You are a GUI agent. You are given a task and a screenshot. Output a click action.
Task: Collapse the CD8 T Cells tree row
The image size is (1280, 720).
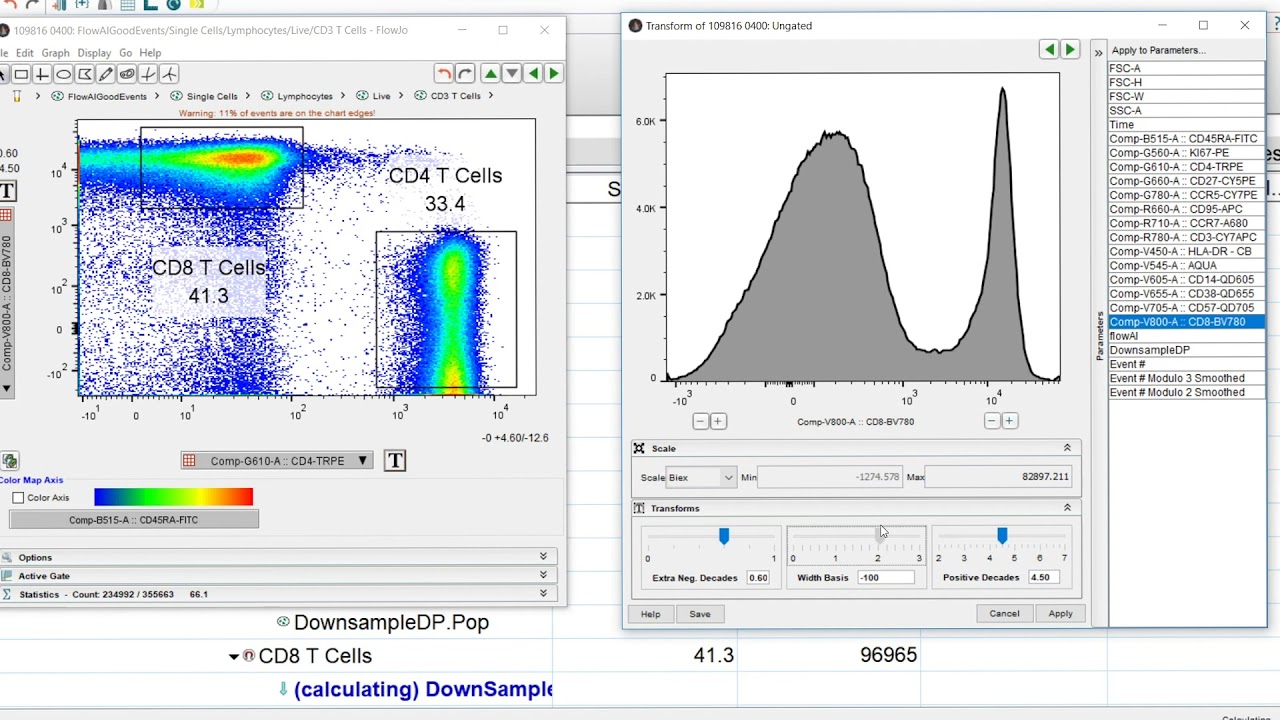234,656
